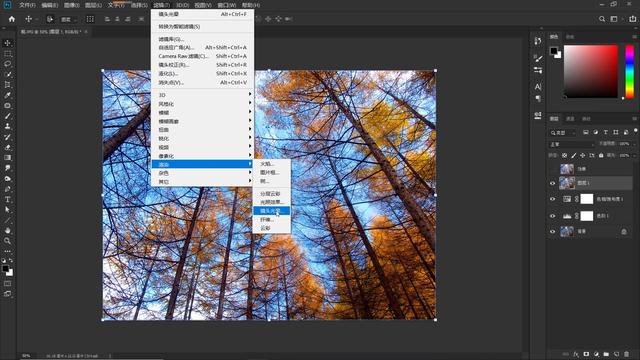
Task: Open the layer filter type dropdown
Action: (x=562, y=132)
